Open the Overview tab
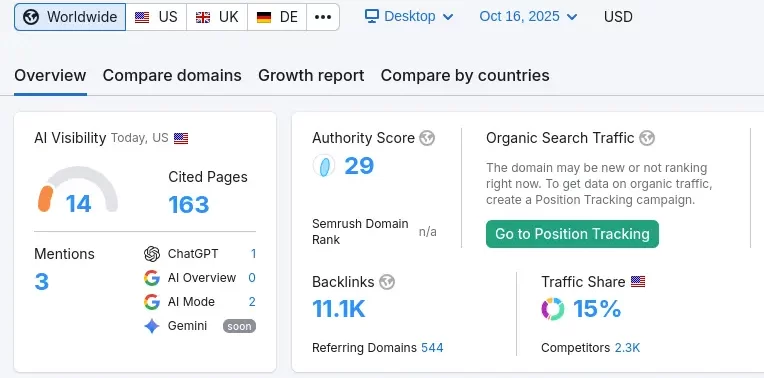 point(50,76)
